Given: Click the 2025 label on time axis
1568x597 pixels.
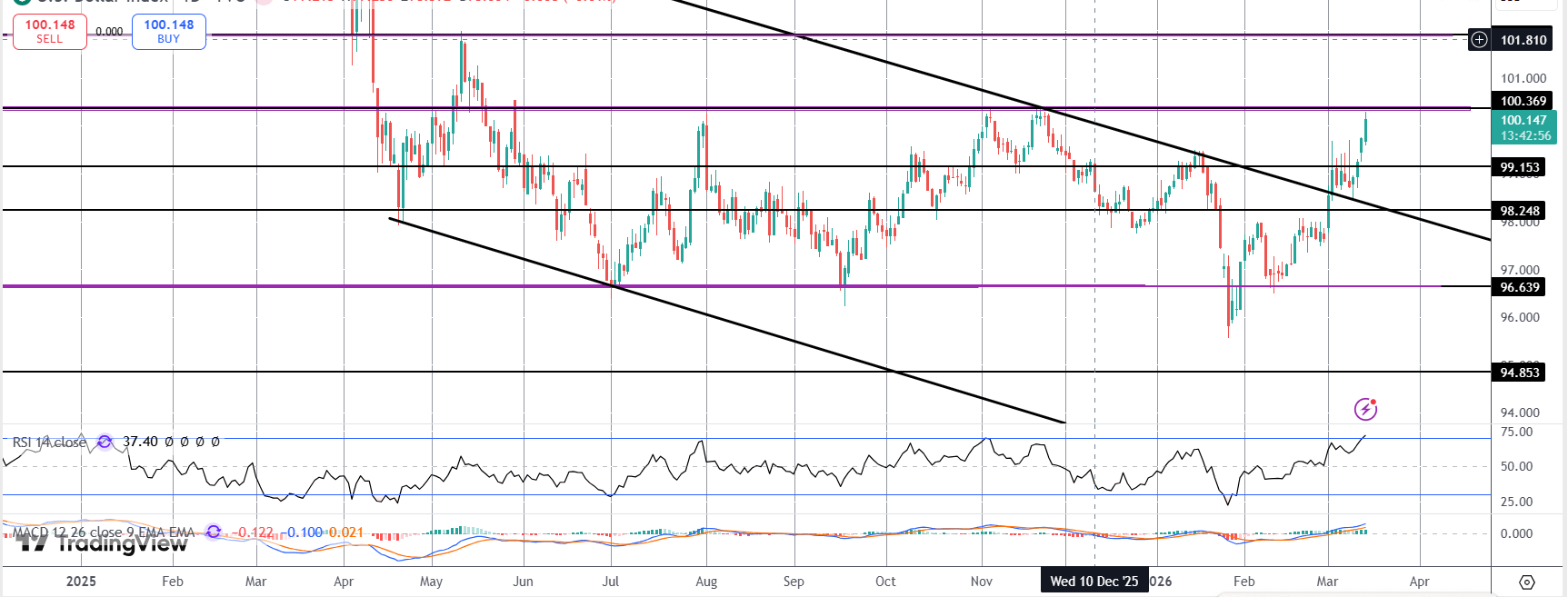Looking at the screenshot, I should 81,582.
